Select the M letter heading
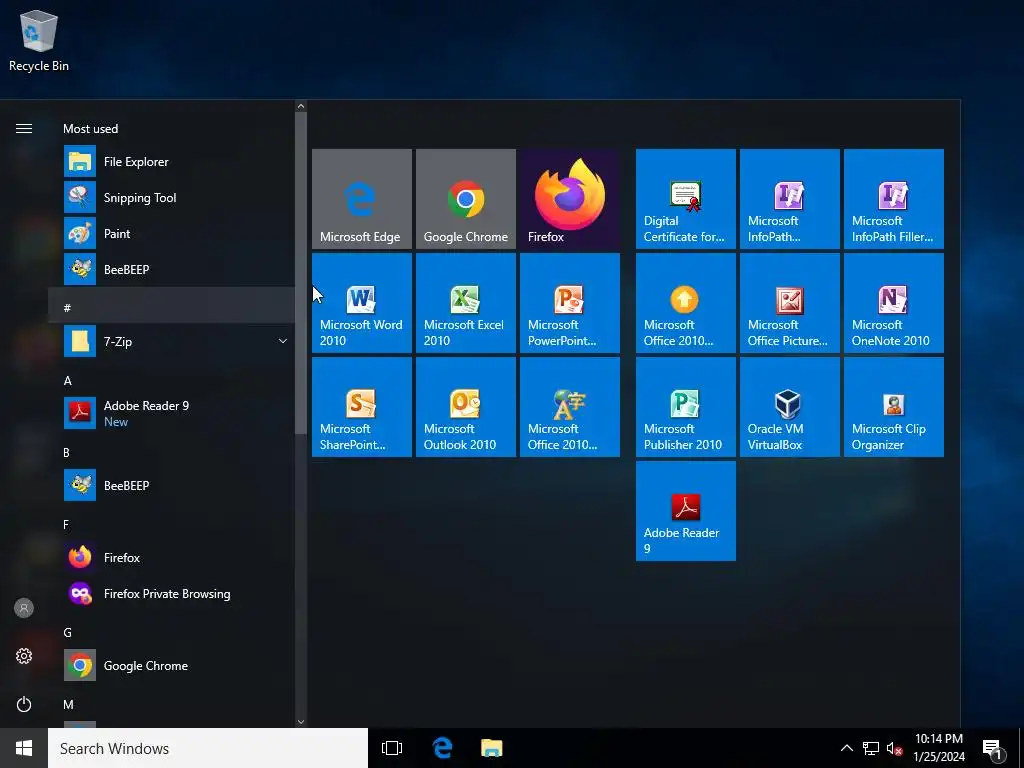 68,704
